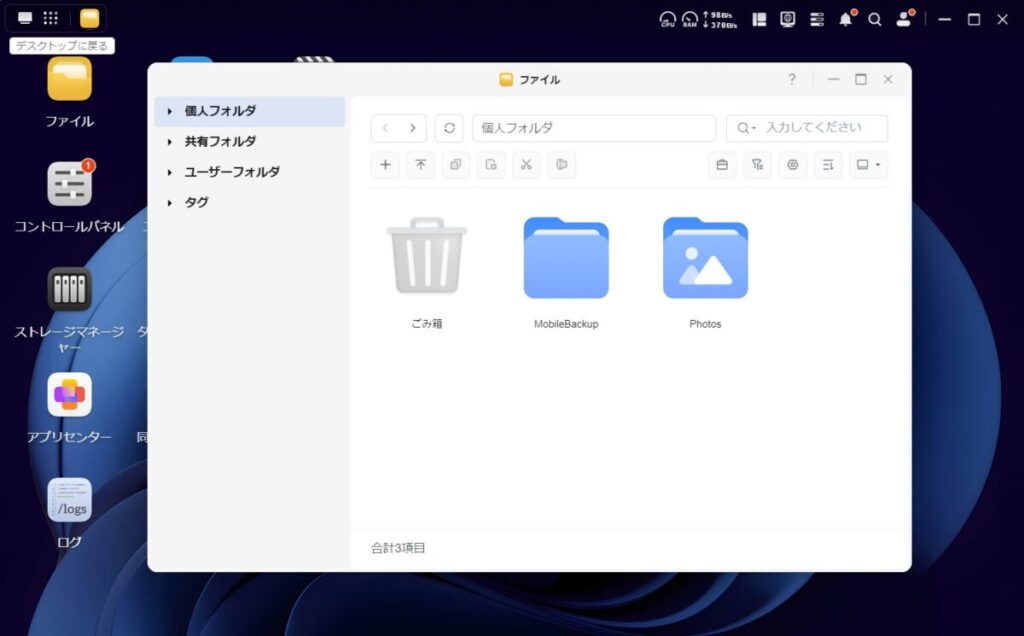Screen dimensions: 1024x636
Task: Open the filter icon in the toolbar
Action: pos(757,165)
